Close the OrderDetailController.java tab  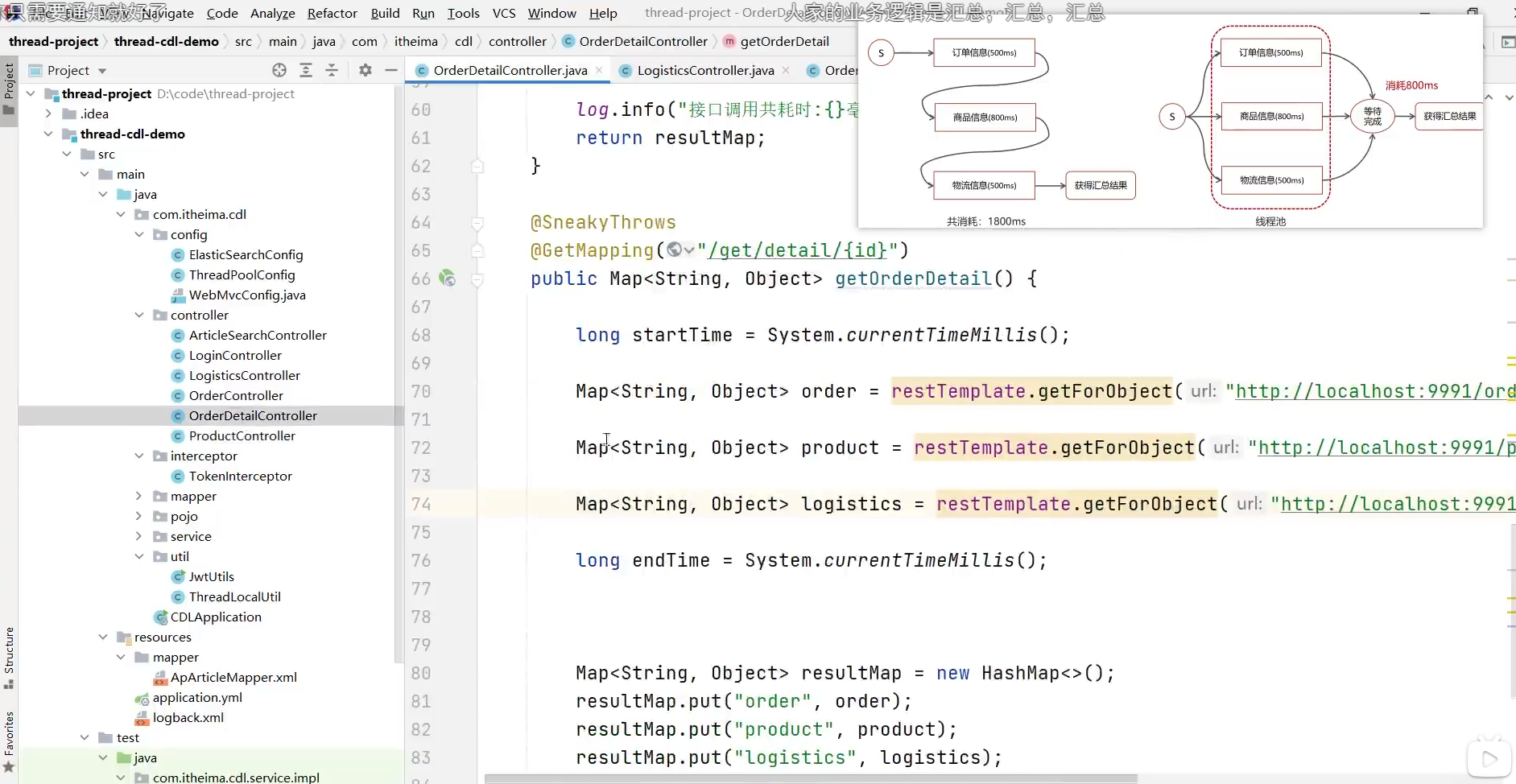(599, 70)
